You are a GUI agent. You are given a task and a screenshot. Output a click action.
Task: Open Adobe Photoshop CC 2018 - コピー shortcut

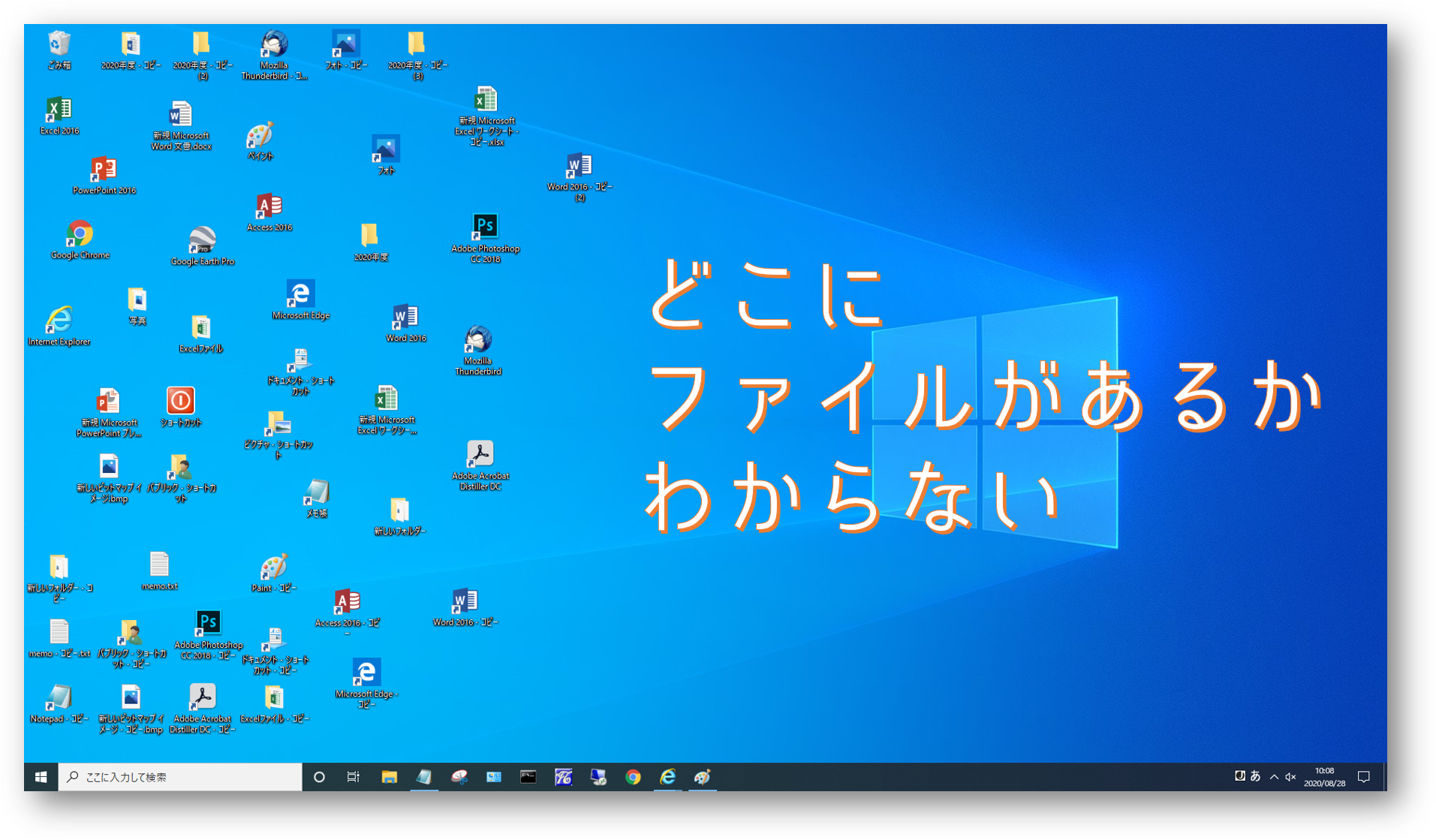tap(208, 634)
